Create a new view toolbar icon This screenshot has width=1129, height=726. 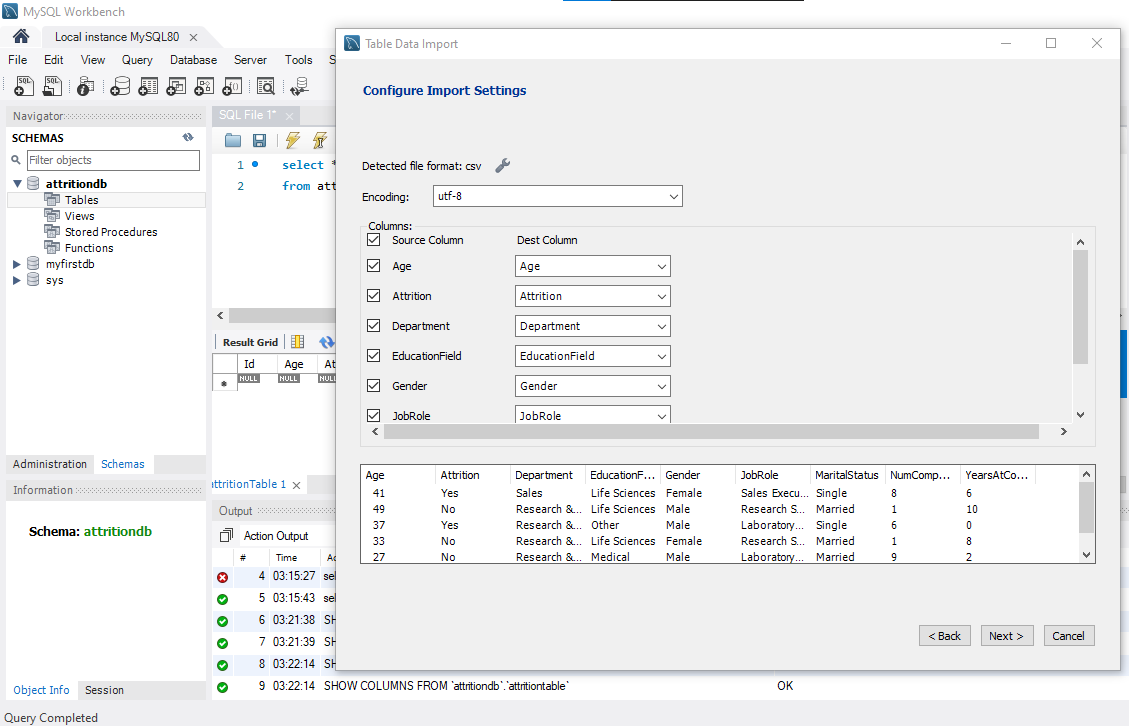[x=176, y=86]
